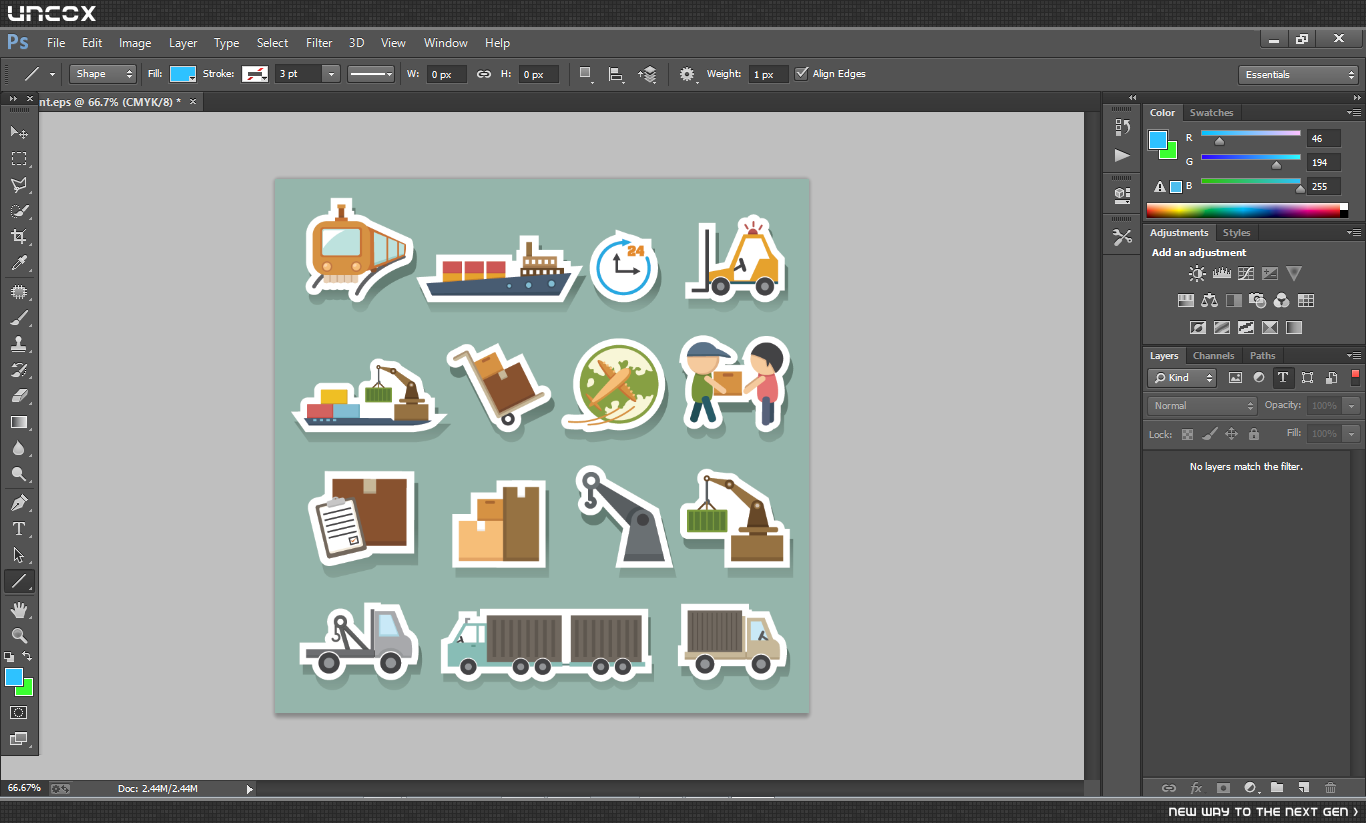Toggle the shape layers filter
The width and height of the screenshot is (1366, 823).
click(1308, 378)
